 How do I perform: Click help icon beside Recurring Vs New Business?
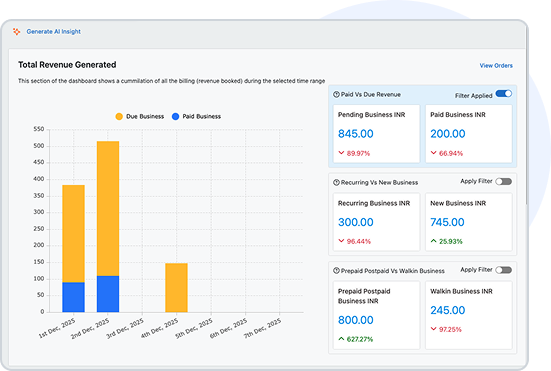(336, 183)
